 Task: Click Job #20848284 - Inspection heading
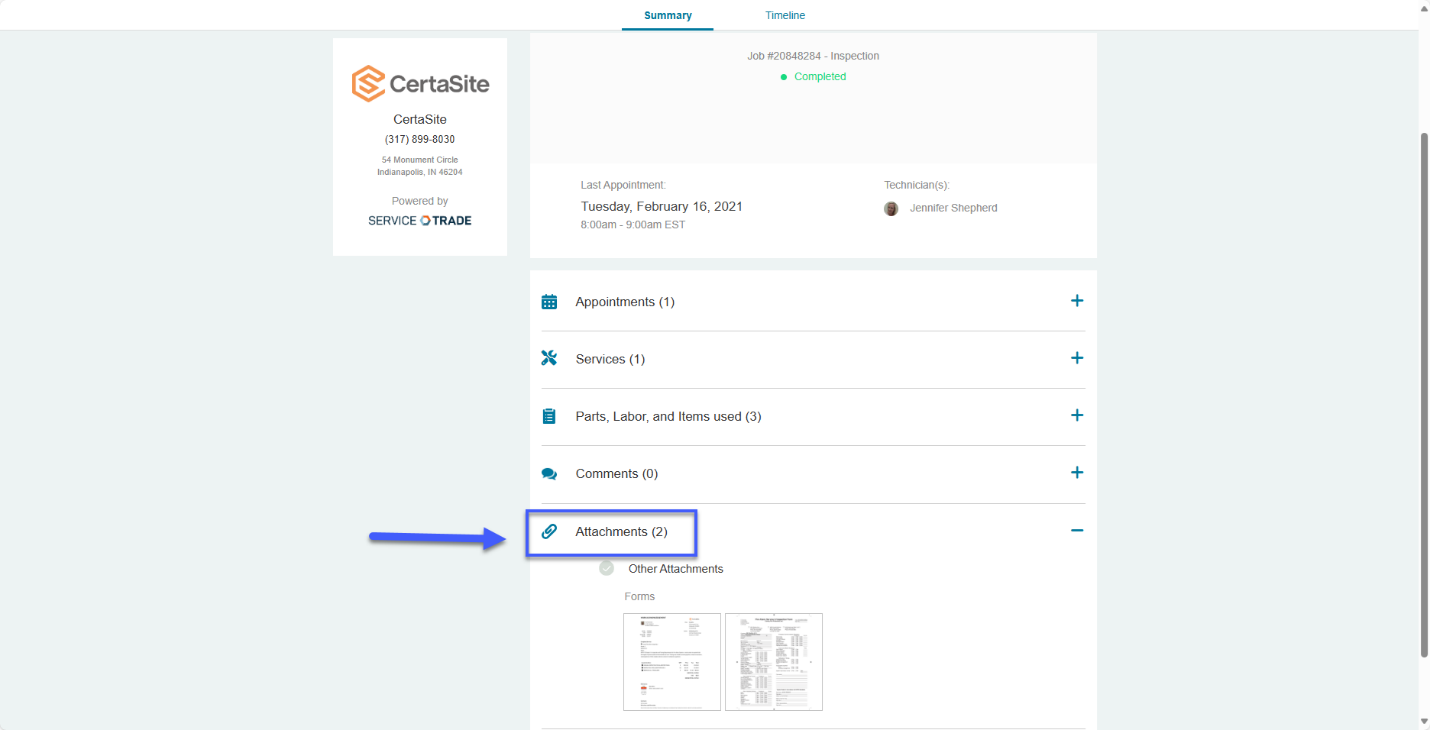(813, 56)
